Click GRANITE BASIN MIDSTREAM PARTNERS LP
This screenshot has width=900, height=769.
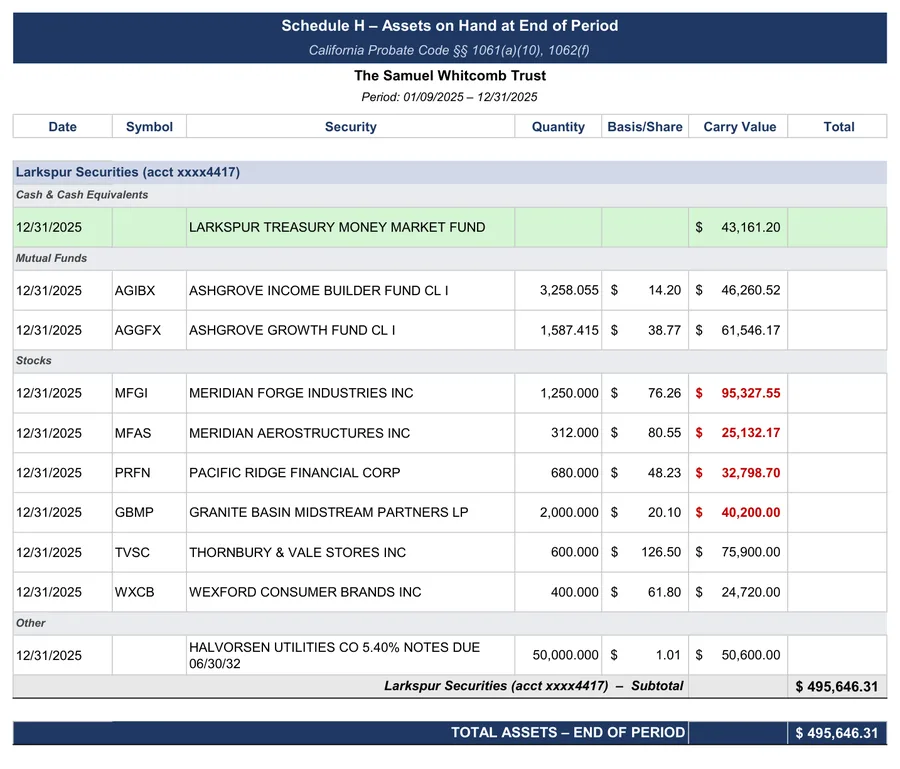pyautogui.click(x=329, y=512)
